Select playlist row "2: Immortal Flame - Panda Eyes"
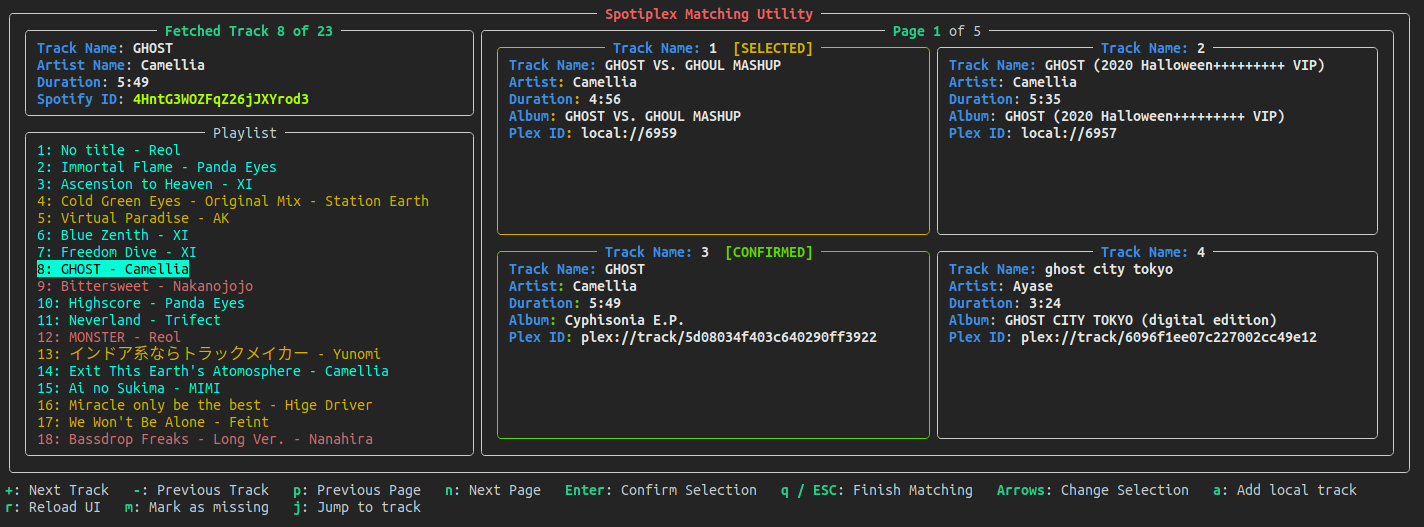 point(157,167)
